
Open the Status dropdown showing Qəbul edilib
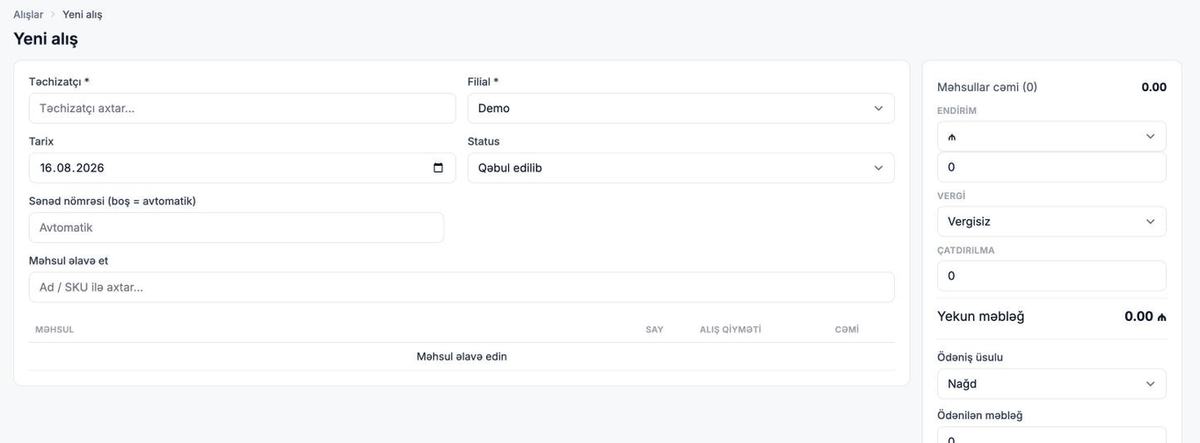tap(681, 168)
